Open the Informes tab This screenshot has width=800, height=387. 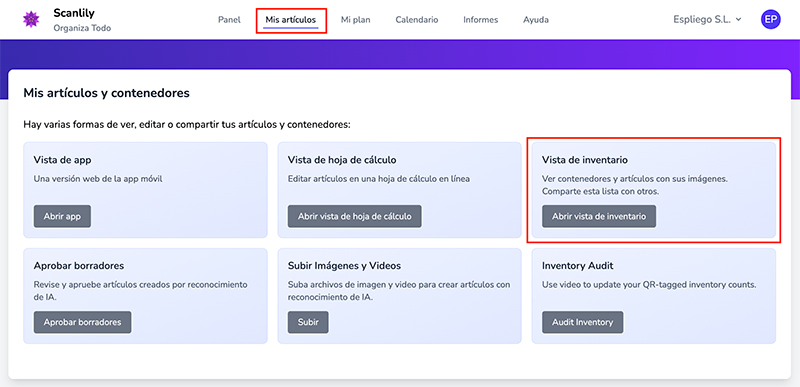[481, 20]
